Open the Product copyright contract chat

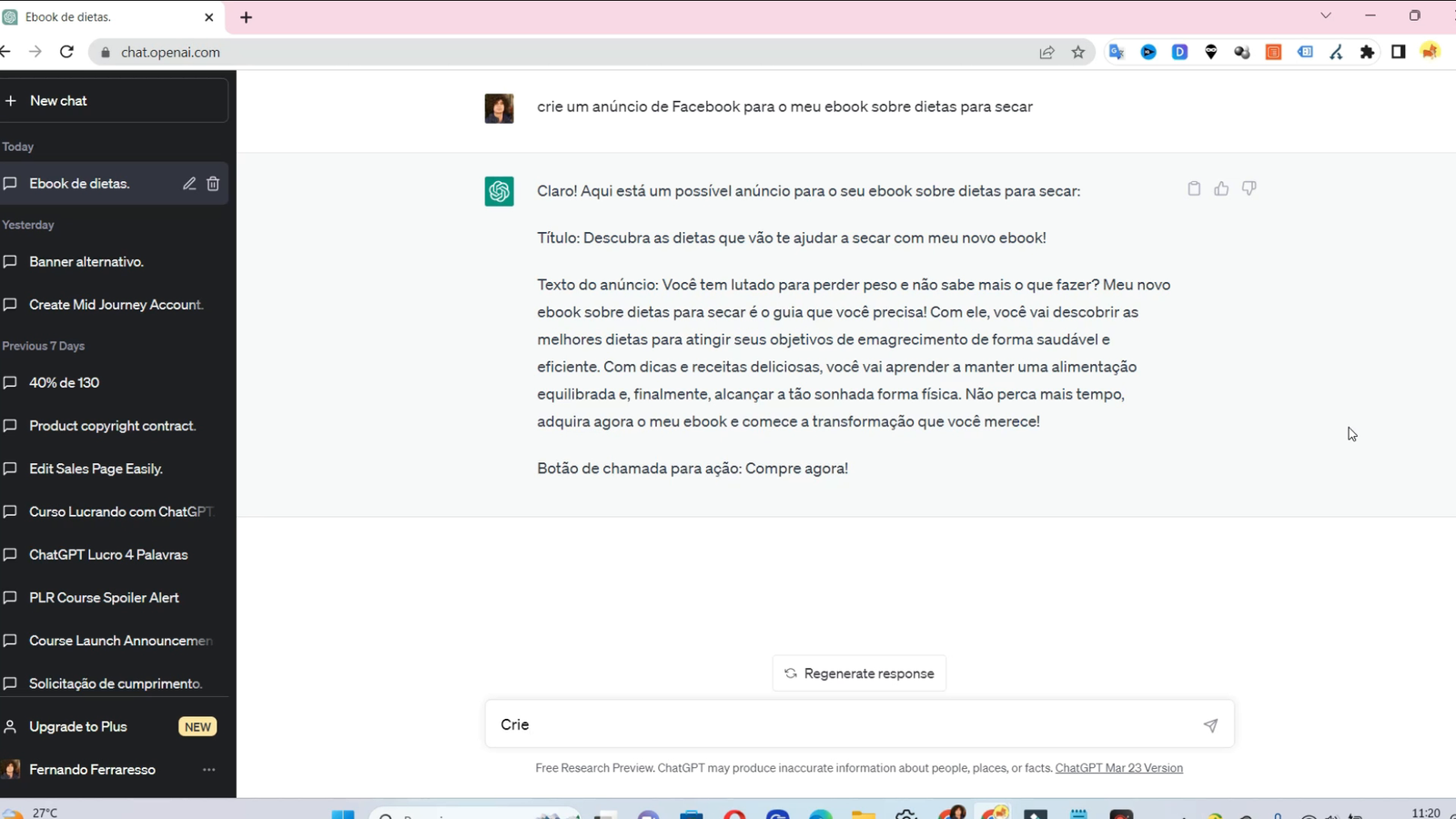coord(112,425)
